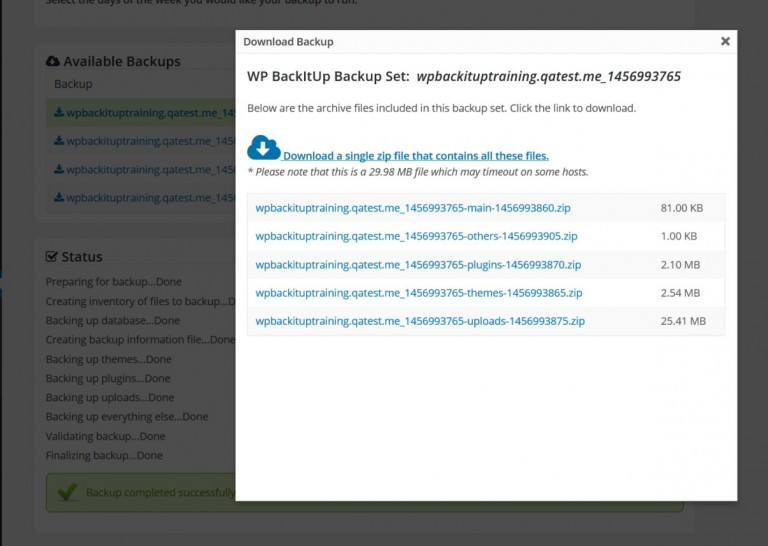Click the Backup column header
This screenshot has height=546, width=768.
73,84
